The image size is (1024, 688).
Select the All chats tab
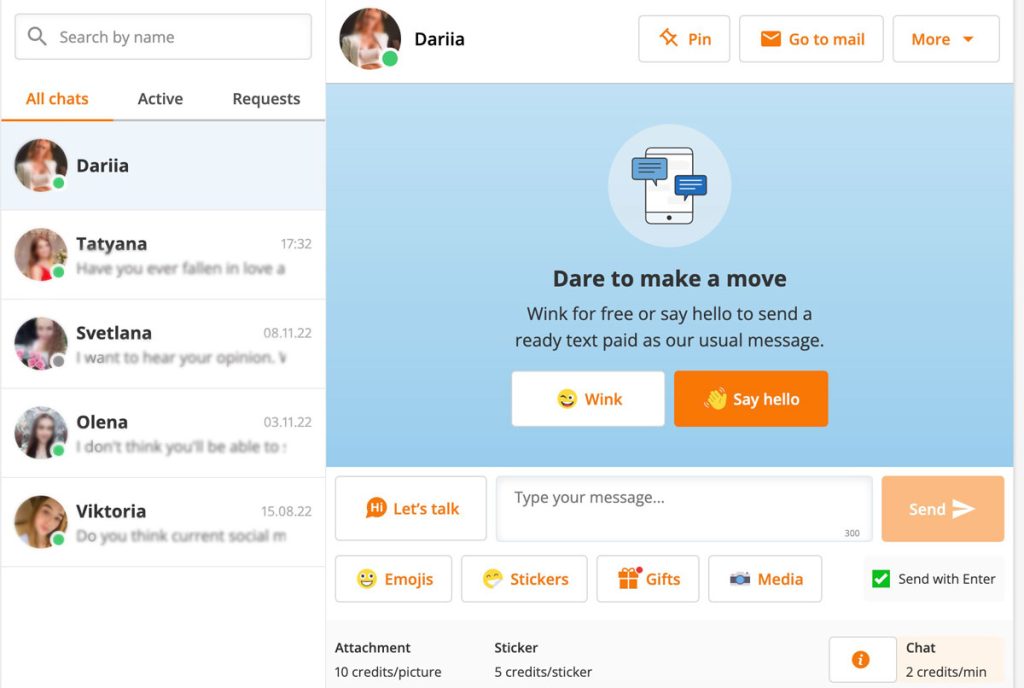click(x=57, y=99)
